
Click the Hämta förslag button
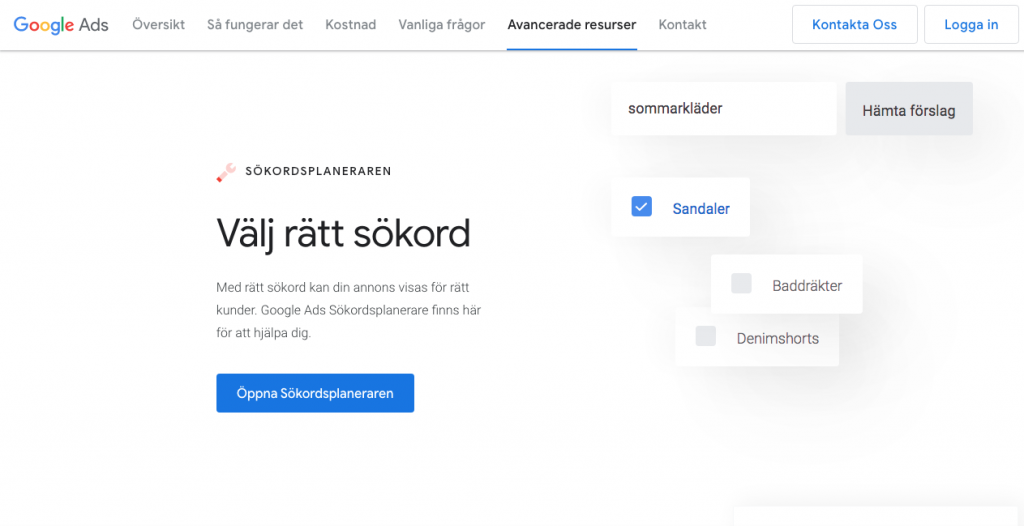click(908, 109)
